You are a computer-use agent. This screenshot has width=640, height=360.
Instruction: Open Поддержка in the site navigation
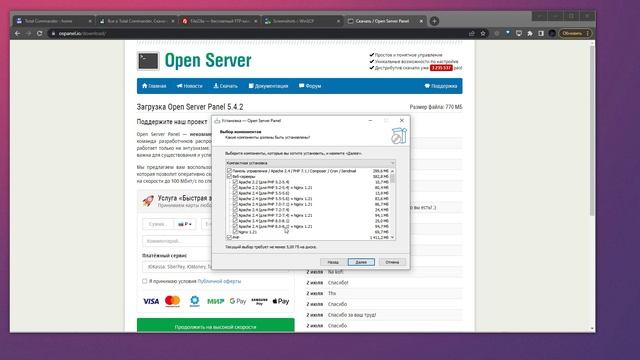440,86
